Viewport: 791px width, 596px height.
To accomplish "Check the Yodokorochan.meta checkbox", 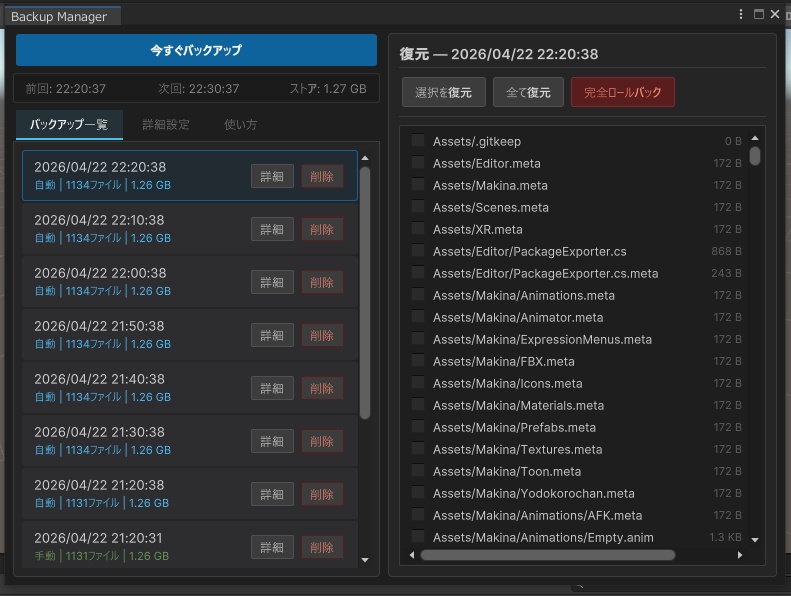I will click(418, 493).
